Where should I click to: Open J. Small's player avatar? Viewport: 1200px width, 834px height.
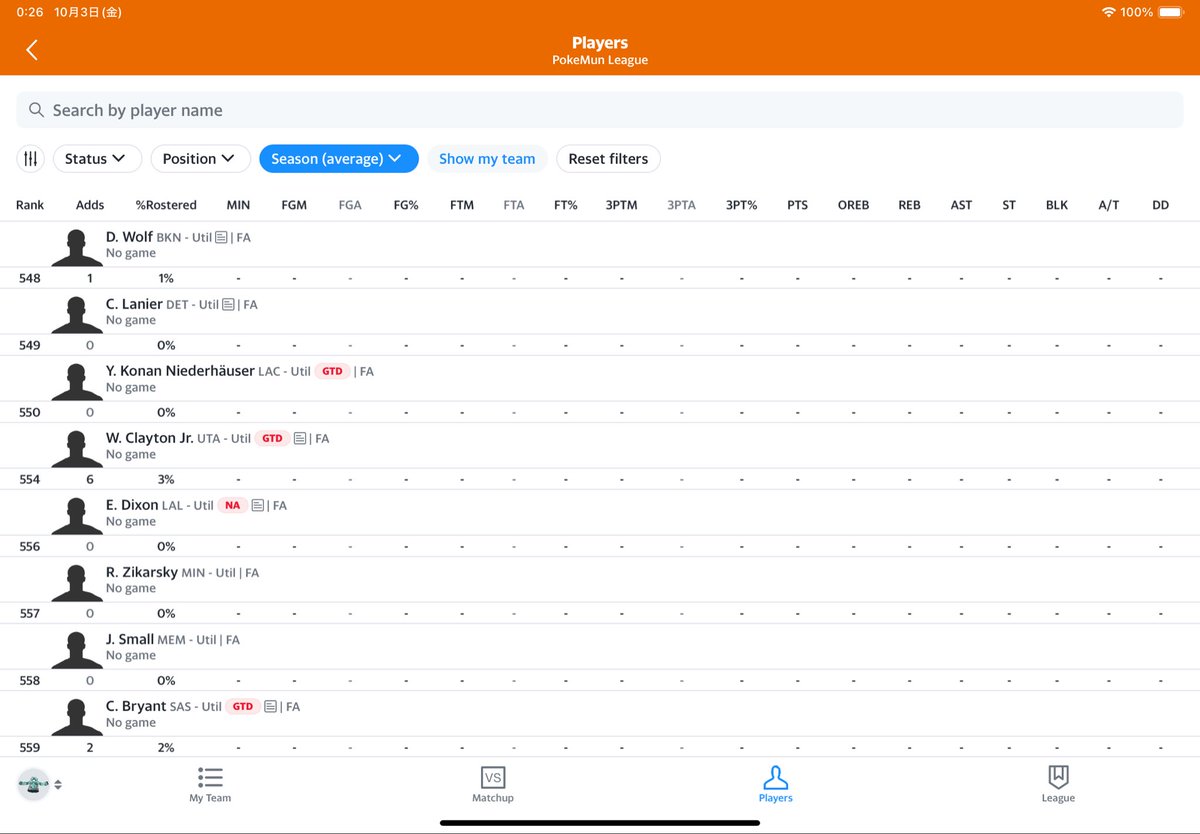pos(77,648)
